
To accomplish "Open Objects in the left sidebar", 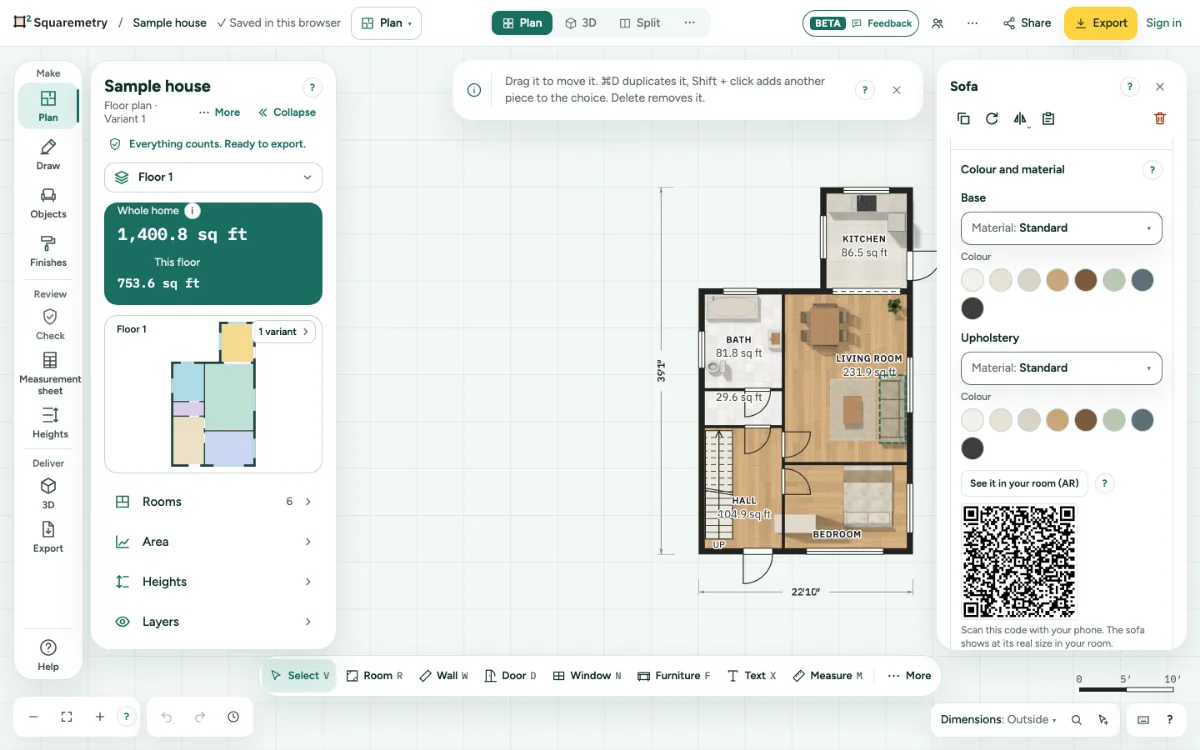I will coord(48,203).
